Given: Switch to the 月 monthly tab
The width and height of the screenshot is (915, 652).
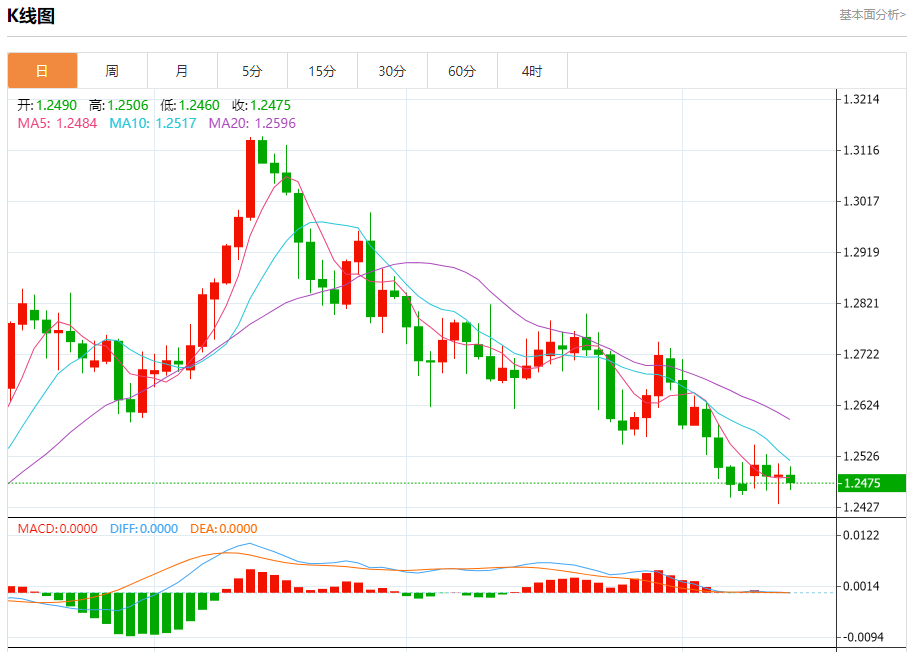Looking at the screenshot, I should tap(183, 71).
